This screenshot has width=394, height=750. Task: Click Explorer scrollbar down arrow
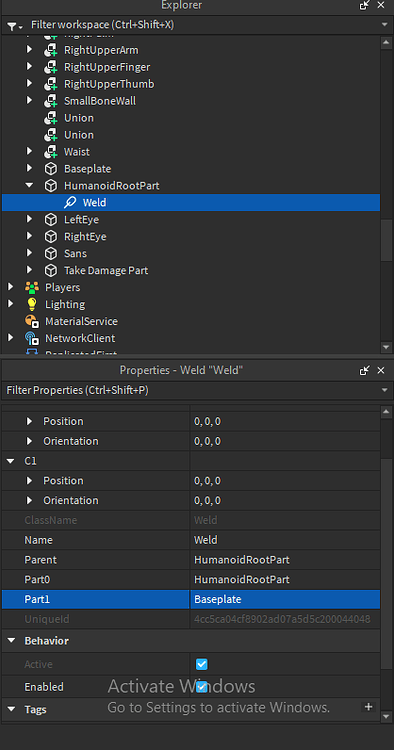pos(386,347)
